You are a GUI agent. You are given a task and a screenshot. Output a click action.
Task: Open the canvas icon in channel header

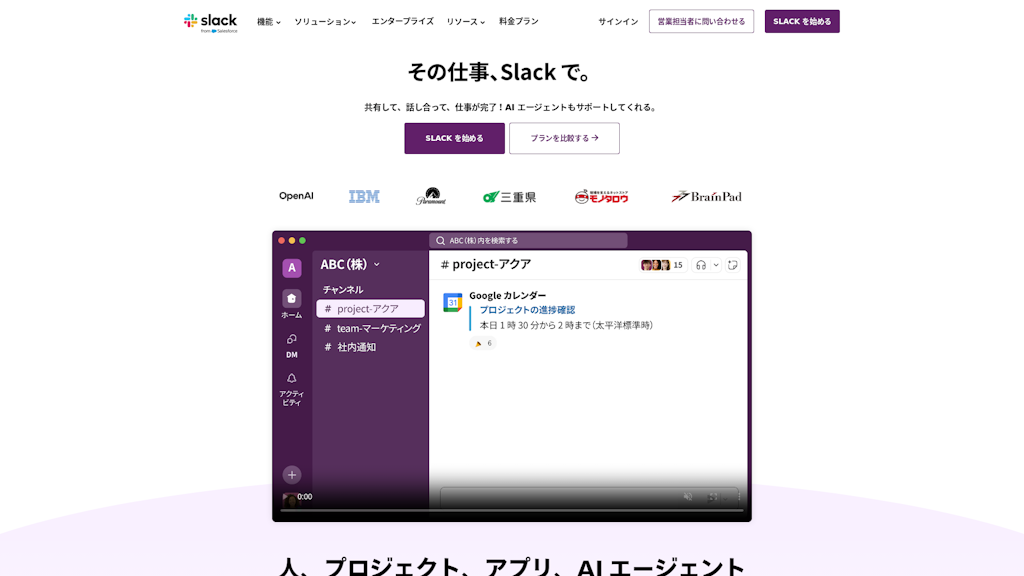tap(733, 265)
